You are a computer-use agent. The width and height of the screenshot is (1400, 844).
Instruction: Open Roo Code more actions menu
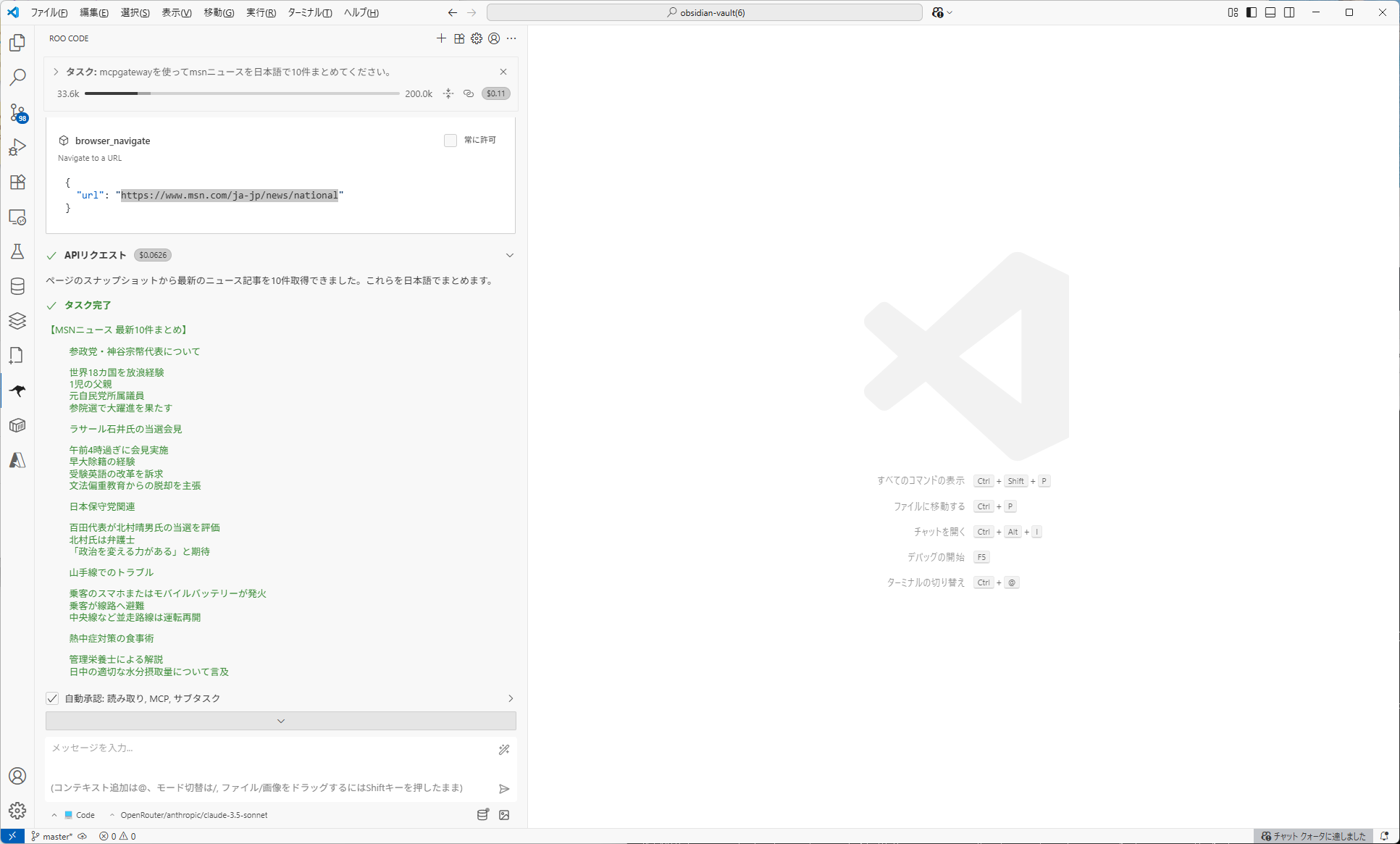click(x=511, y=38)
